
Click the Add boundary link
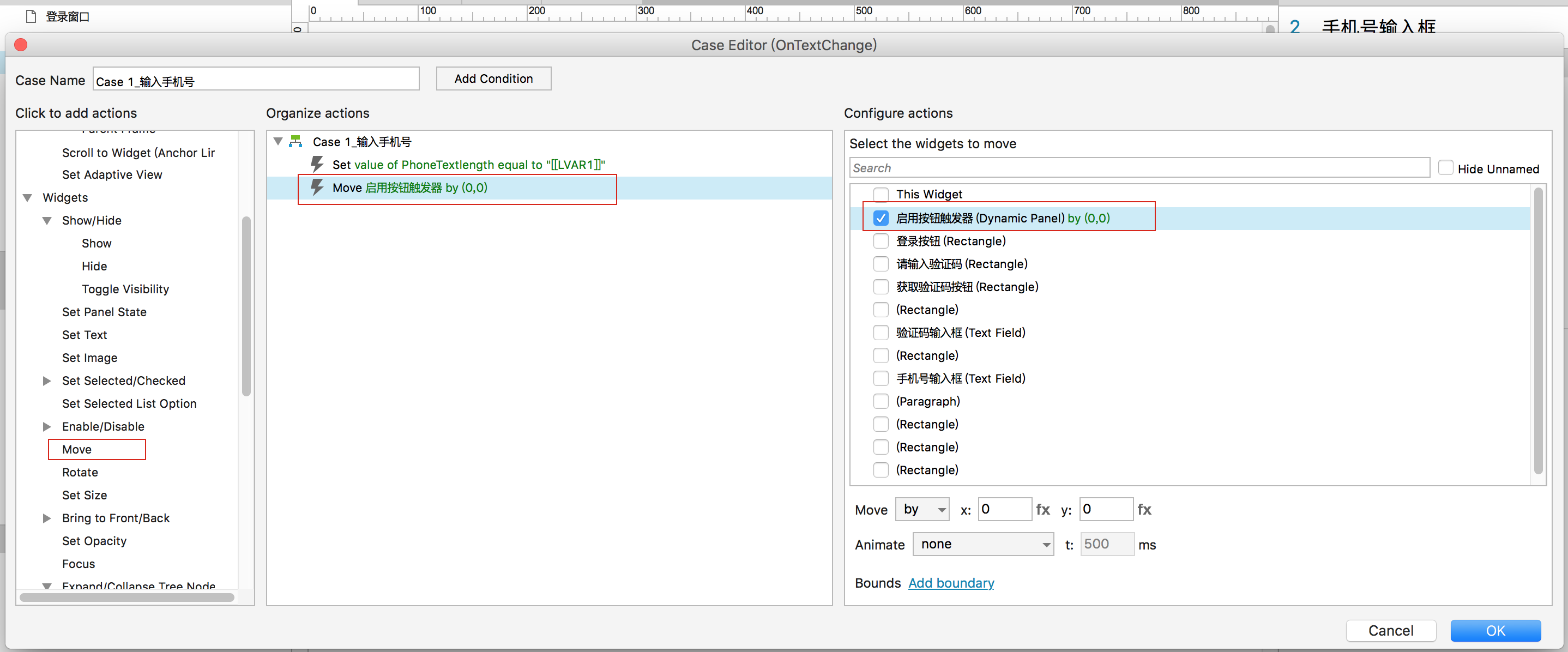951,583
